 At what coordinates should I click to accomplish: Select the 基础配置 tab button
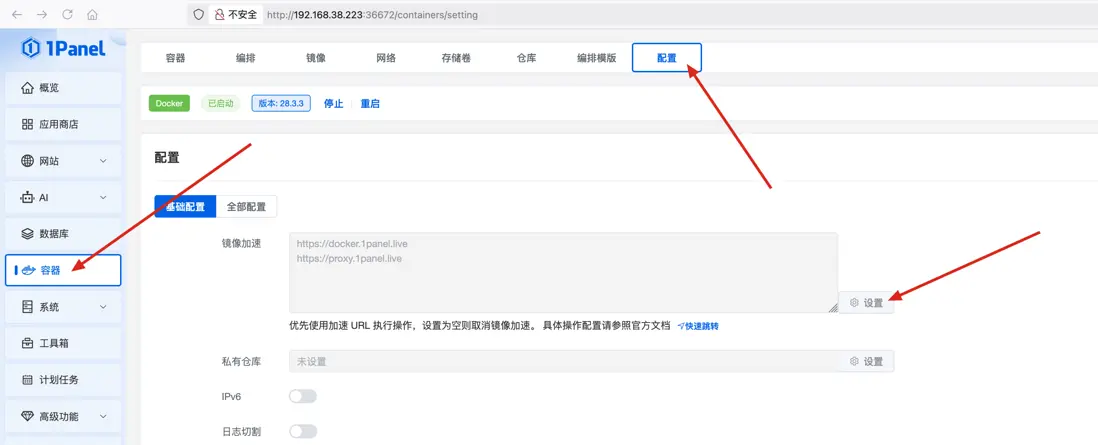coord(186,207)
